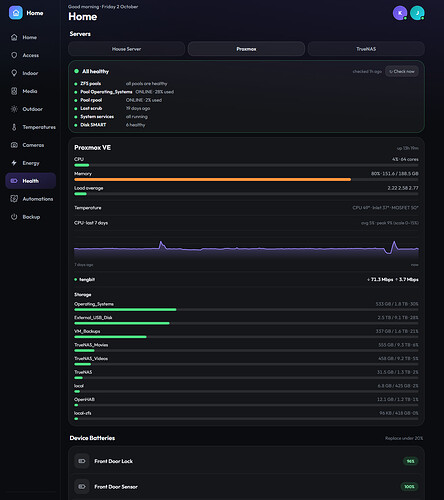Click the Check now button
The width and height of the screenshot is (444, 500).
point(402,71)
